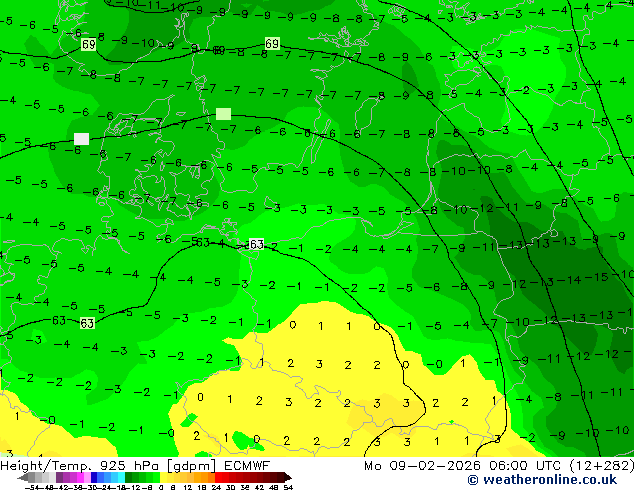Select the magenta legend color block
The width and height of the screenshot is (634, 490).
[80, 478]
